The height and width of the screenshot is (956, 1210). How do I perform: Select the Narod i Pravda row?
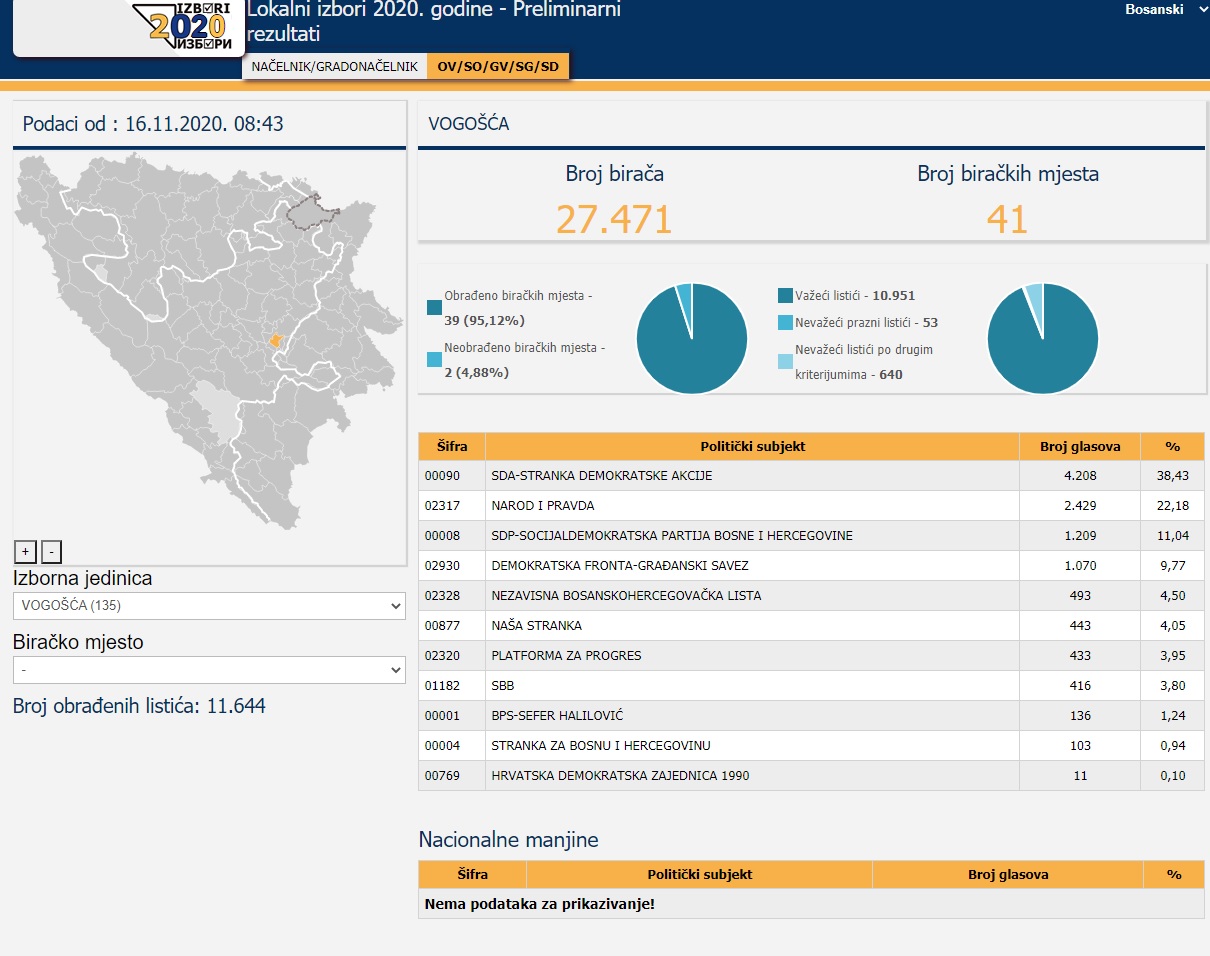pyautogui.click(x=750, y=506)
